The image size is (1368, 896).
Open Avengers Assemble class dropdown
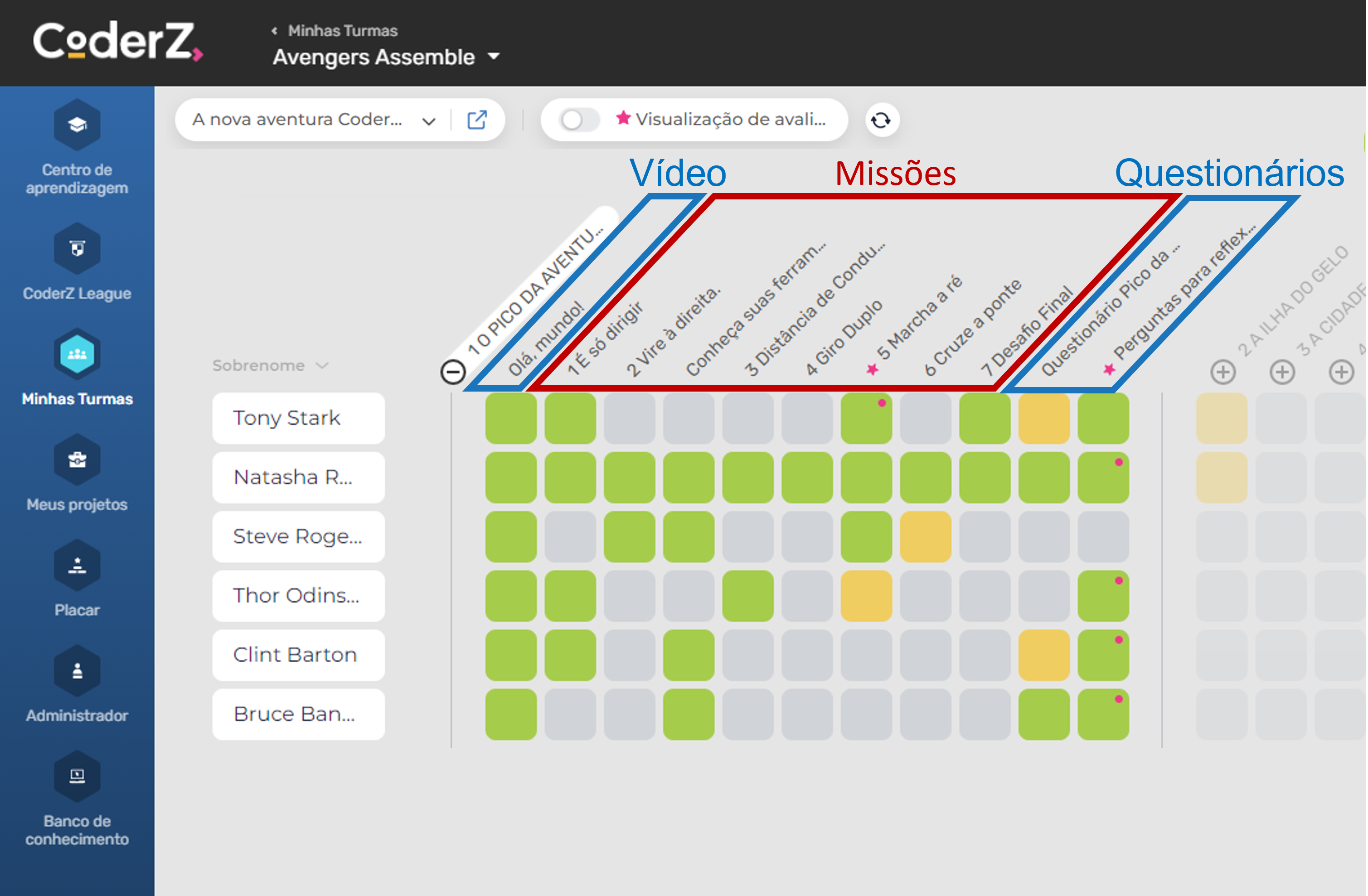point(386,57)
